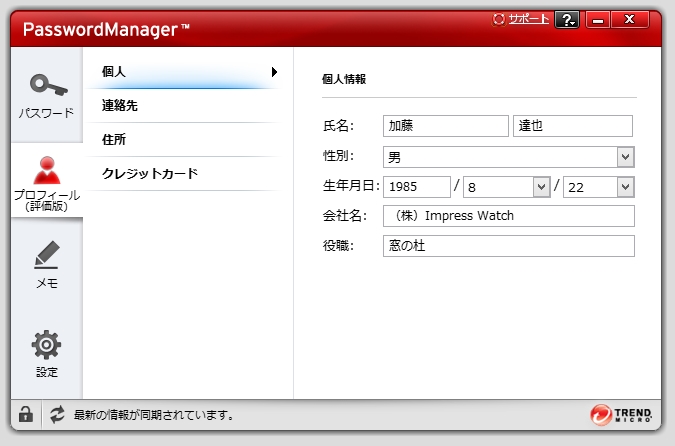This screenshot has width=675, height=446.
Task: Select the クレジットカード menu item
Action: [x=183, y=173]
